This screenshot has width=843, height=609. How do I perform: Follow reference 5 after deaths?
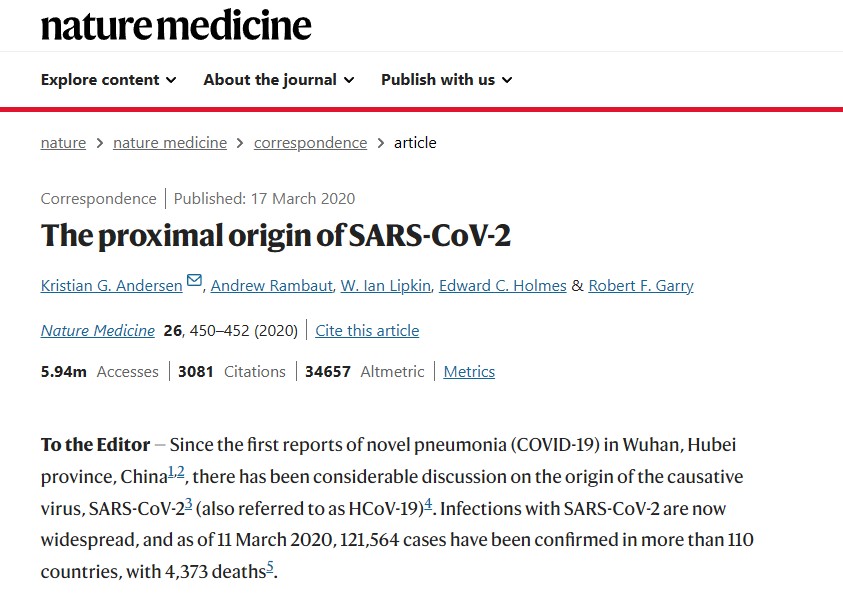270,567
